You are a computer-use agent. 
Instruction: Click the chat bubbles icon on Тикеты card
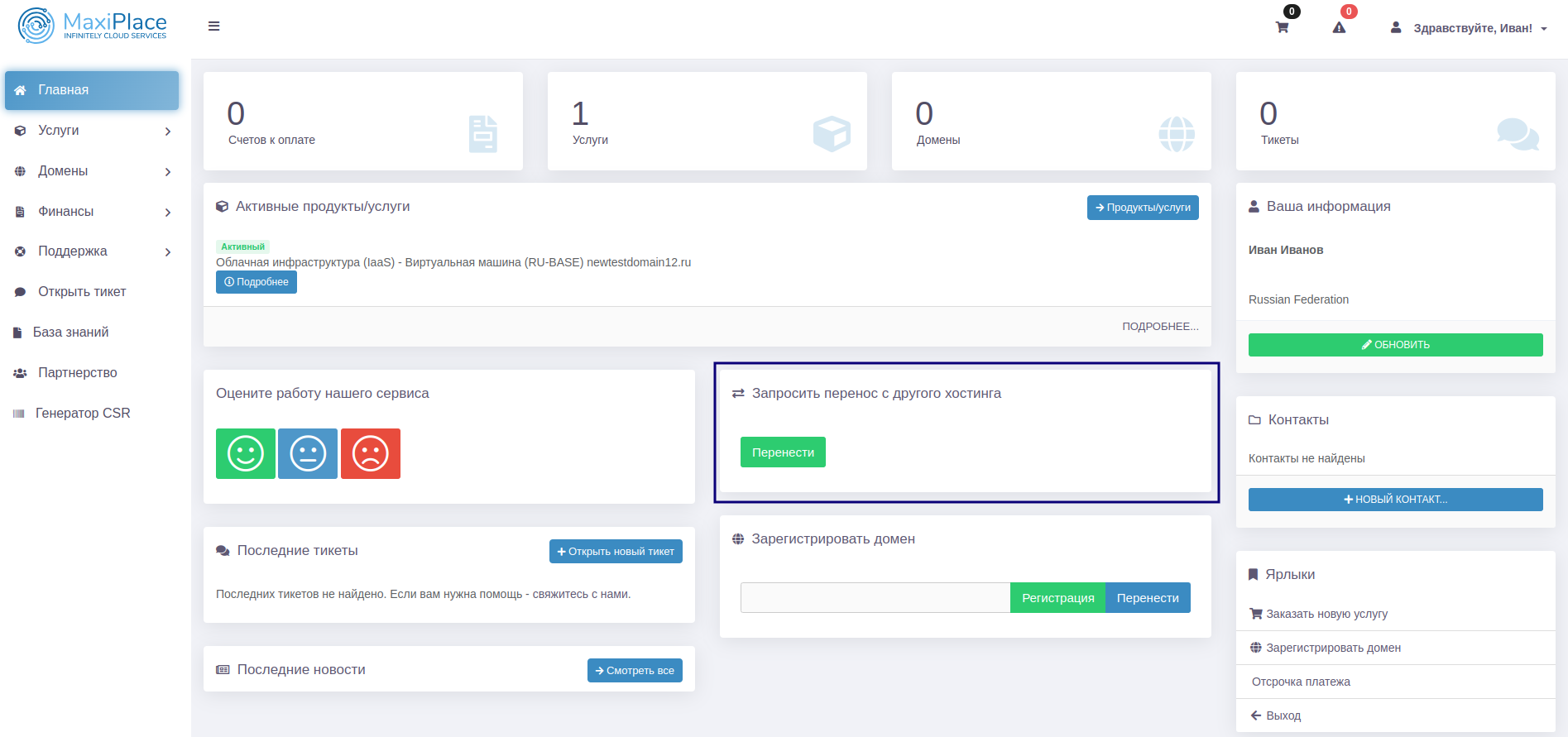1518,134
